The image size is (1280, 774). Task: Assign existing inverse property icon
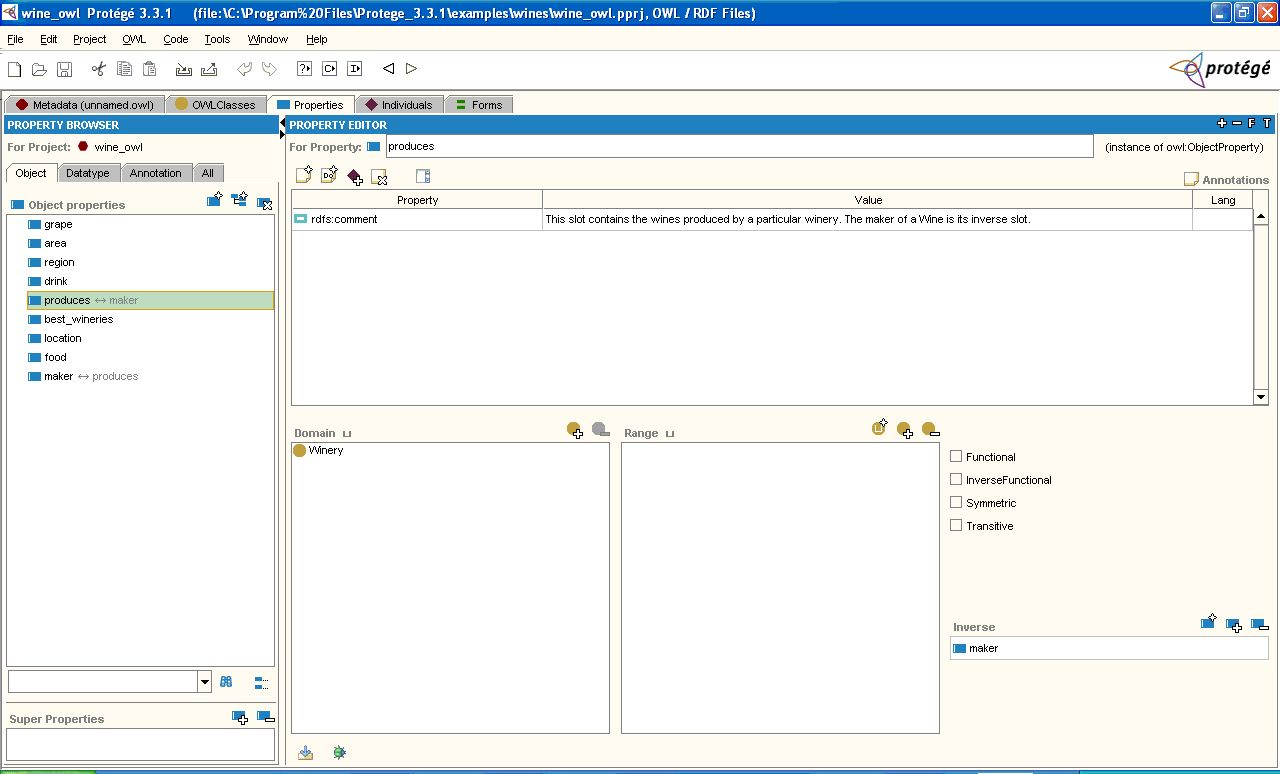click(1234, 625)
